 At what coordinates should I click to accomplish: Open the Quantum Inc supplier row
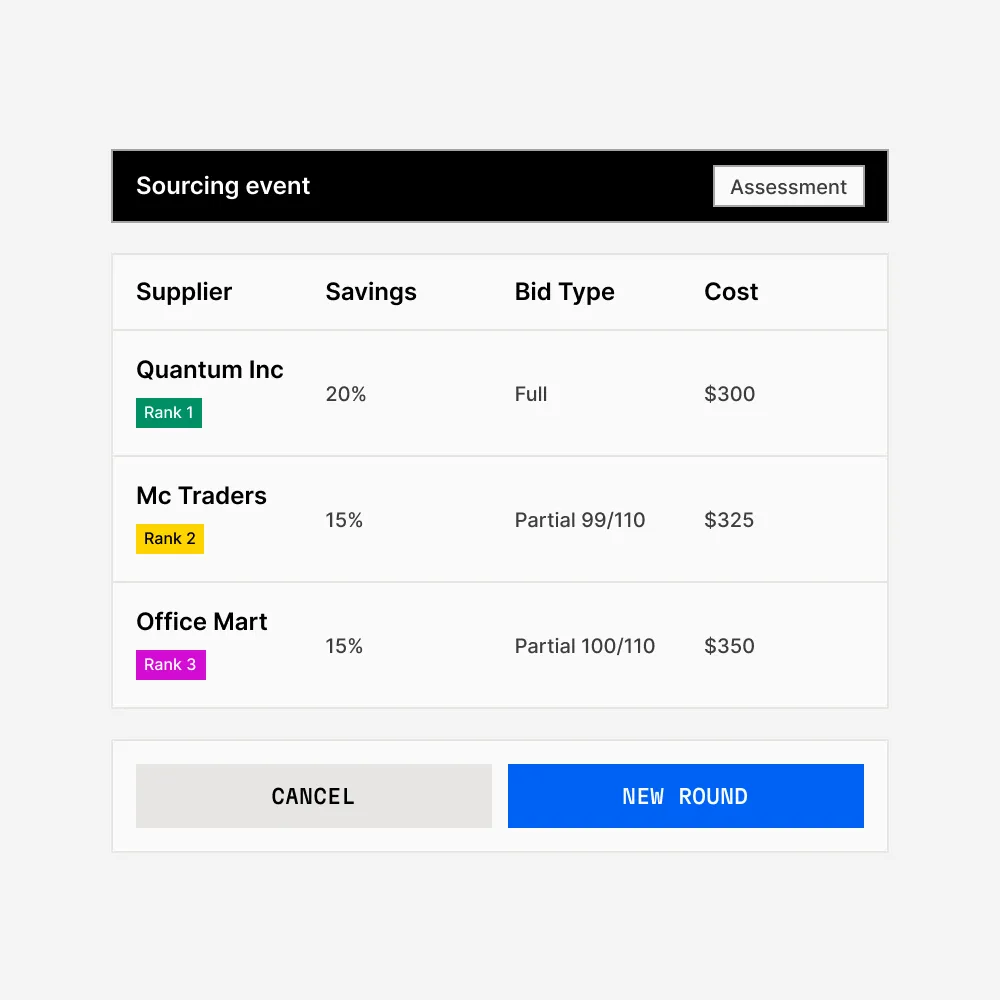pos(210,370)
